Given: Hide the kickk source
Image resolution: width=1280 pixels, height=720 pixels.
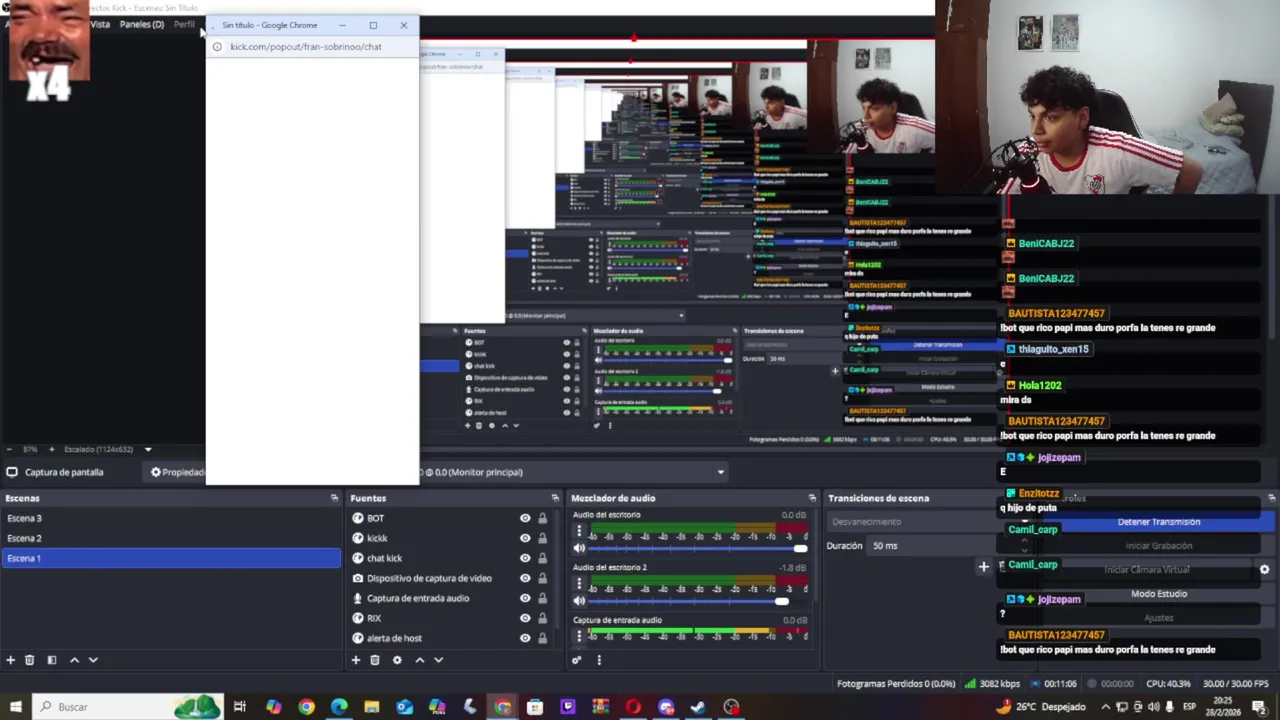Looking at the screenshot, I should (x=525, y=538).
